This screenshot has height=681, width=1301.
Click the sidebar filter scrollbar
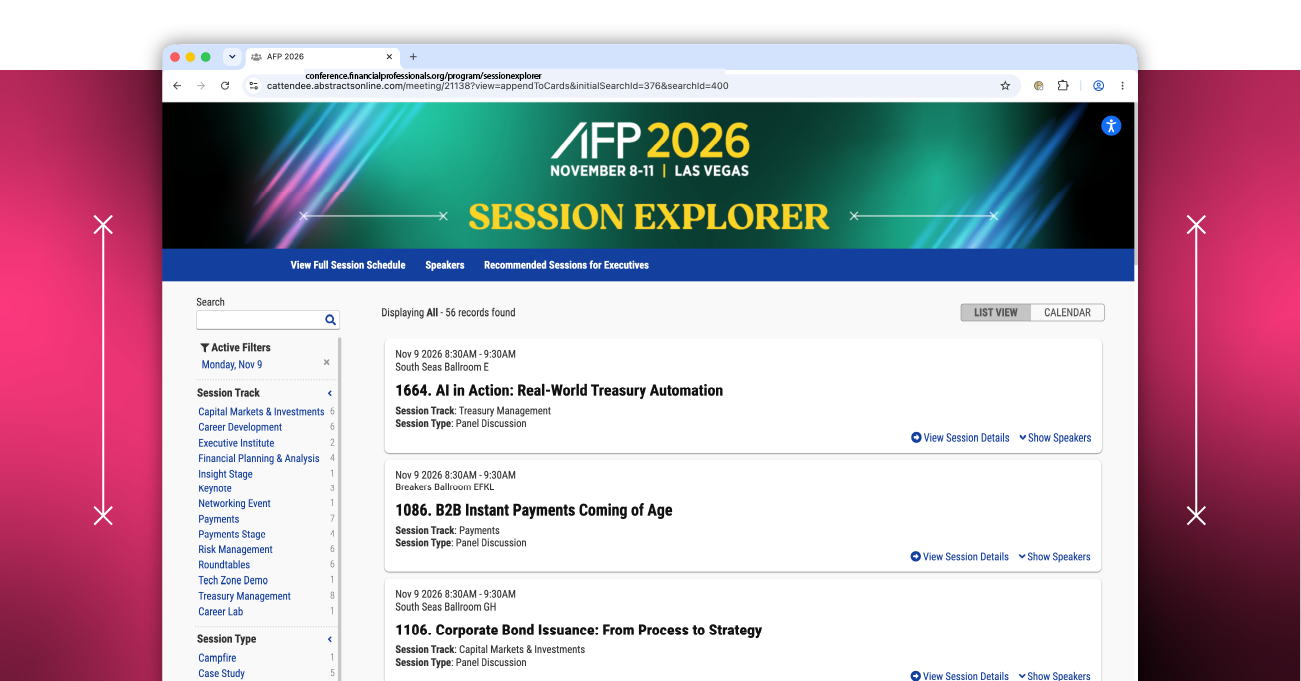coord(340,508)
